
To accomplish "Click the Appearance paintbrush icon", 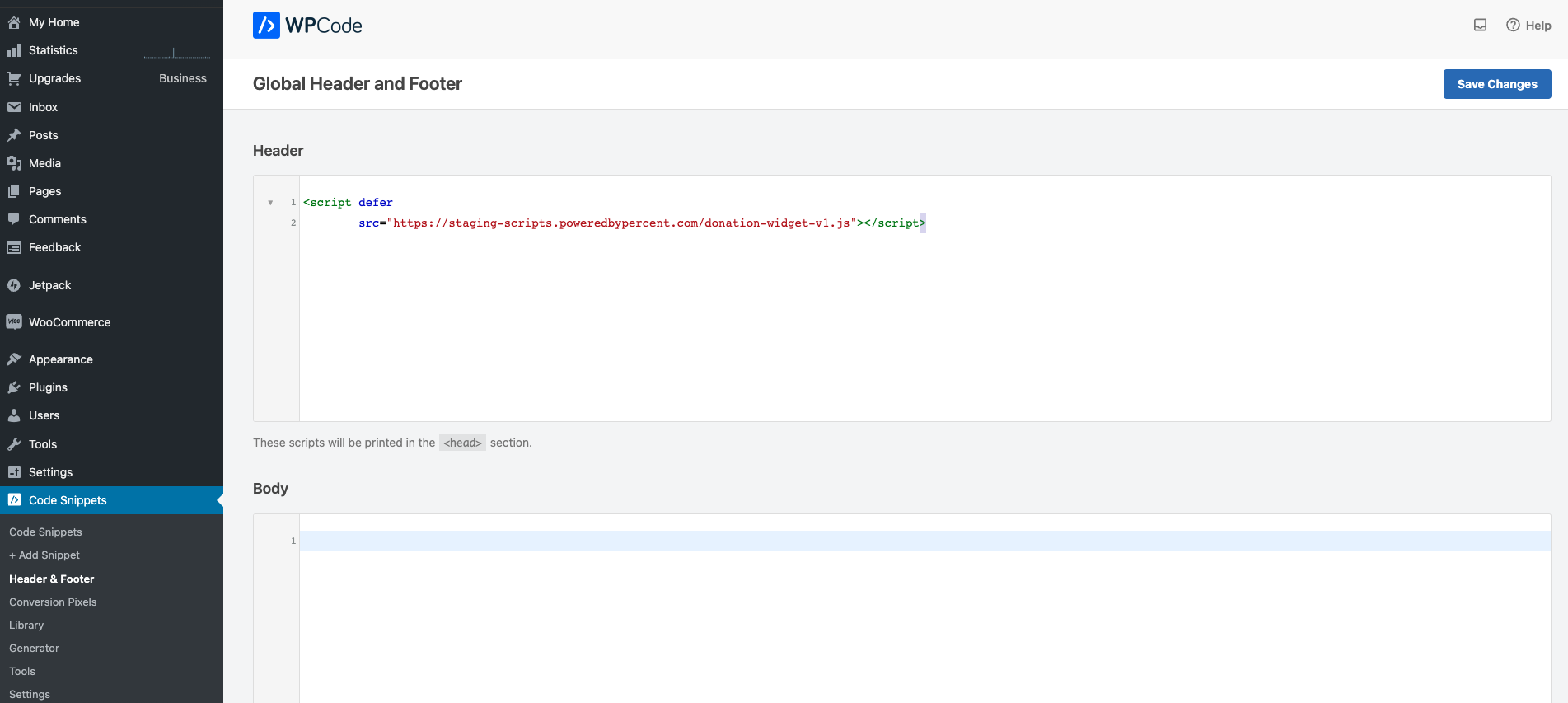I will tap(14, 359).
